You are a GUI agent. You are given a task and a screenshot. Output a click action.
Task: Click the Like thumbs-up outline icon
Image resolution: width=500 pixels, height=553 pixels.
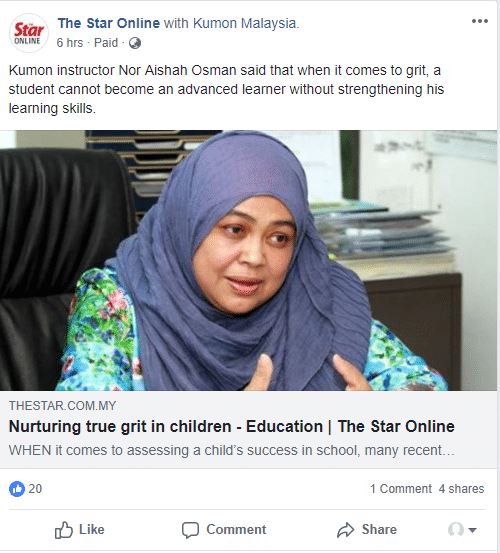(x=63, y=530)
